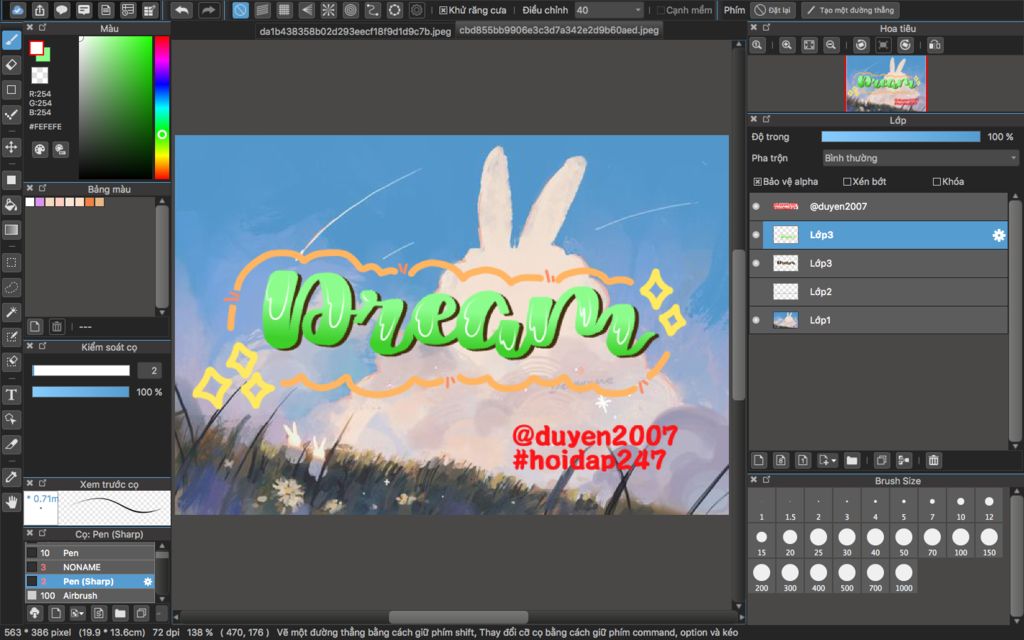Open settings gear on selected Lớp3 layer
This screenshot has width=1024, height=640.
click(999, 235)
